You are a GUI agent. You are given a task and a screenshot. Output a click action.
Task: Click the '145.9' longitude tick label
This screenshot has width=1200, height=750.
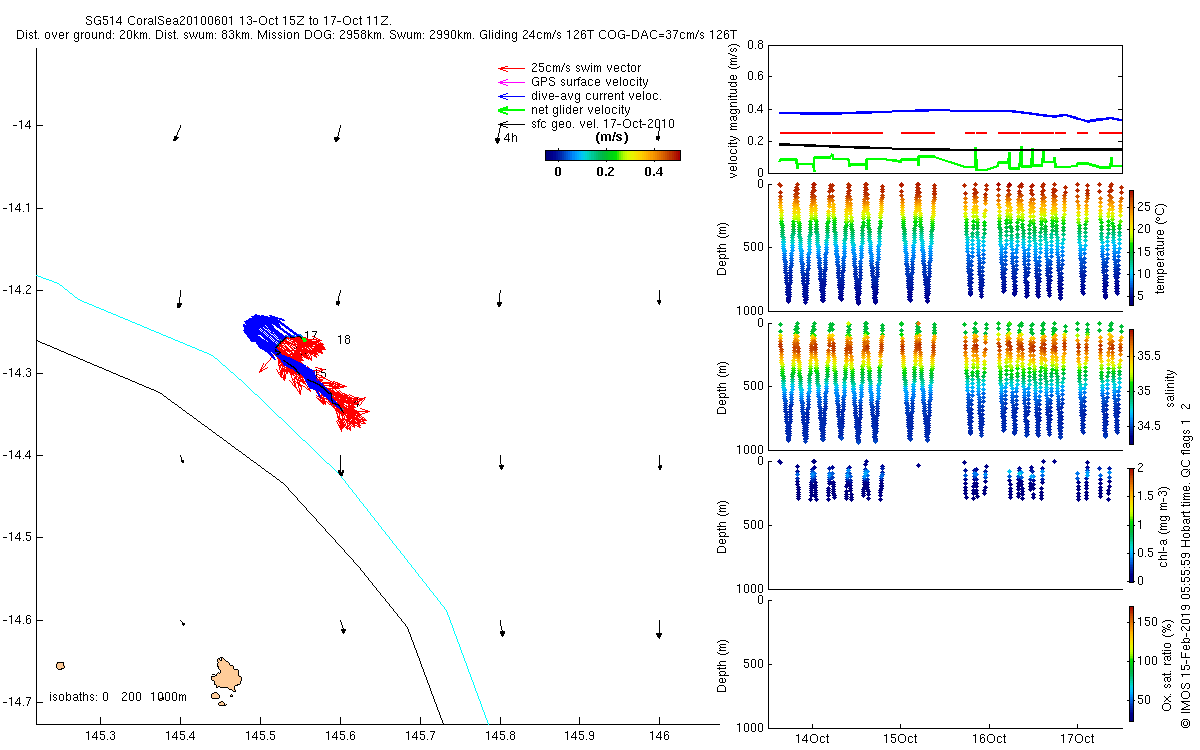(579, 736)
